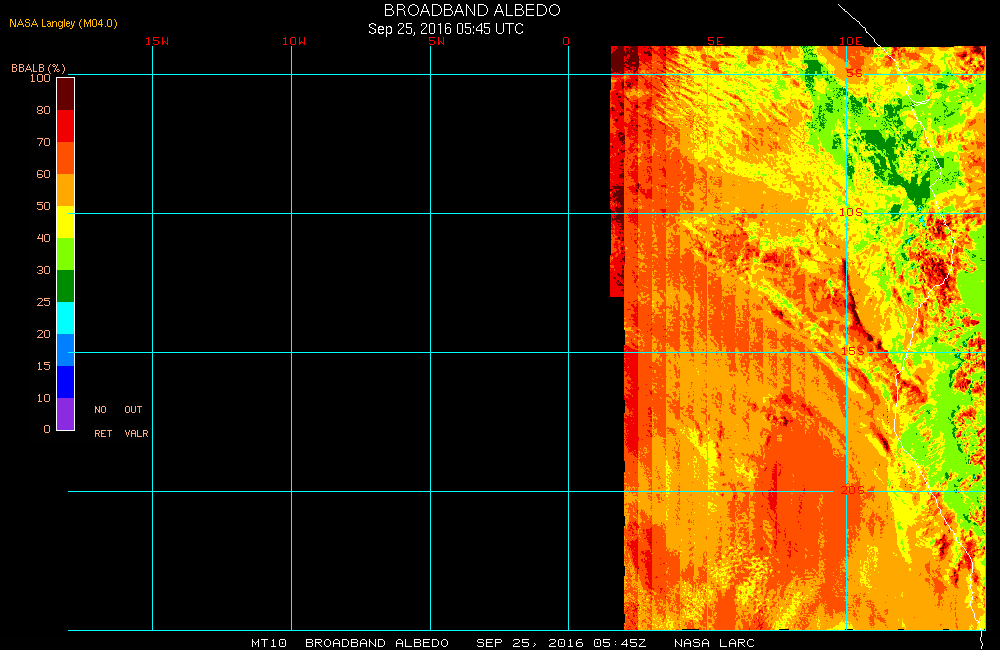Click the light green 30-40% legend swatch
Viewport: 1000px width, 650px height.
tap(65, 254)
